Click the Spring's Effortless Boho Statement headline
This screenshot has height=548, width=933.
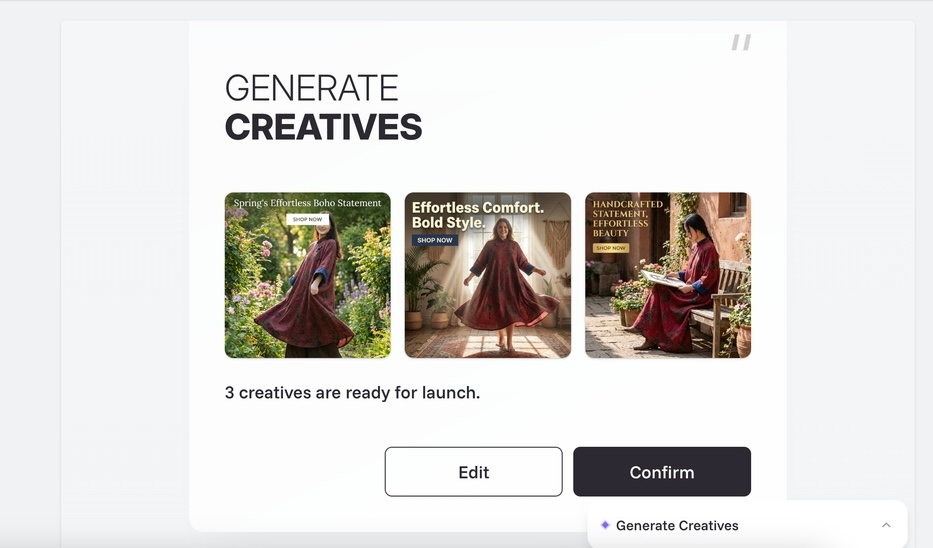click(307, 203)
